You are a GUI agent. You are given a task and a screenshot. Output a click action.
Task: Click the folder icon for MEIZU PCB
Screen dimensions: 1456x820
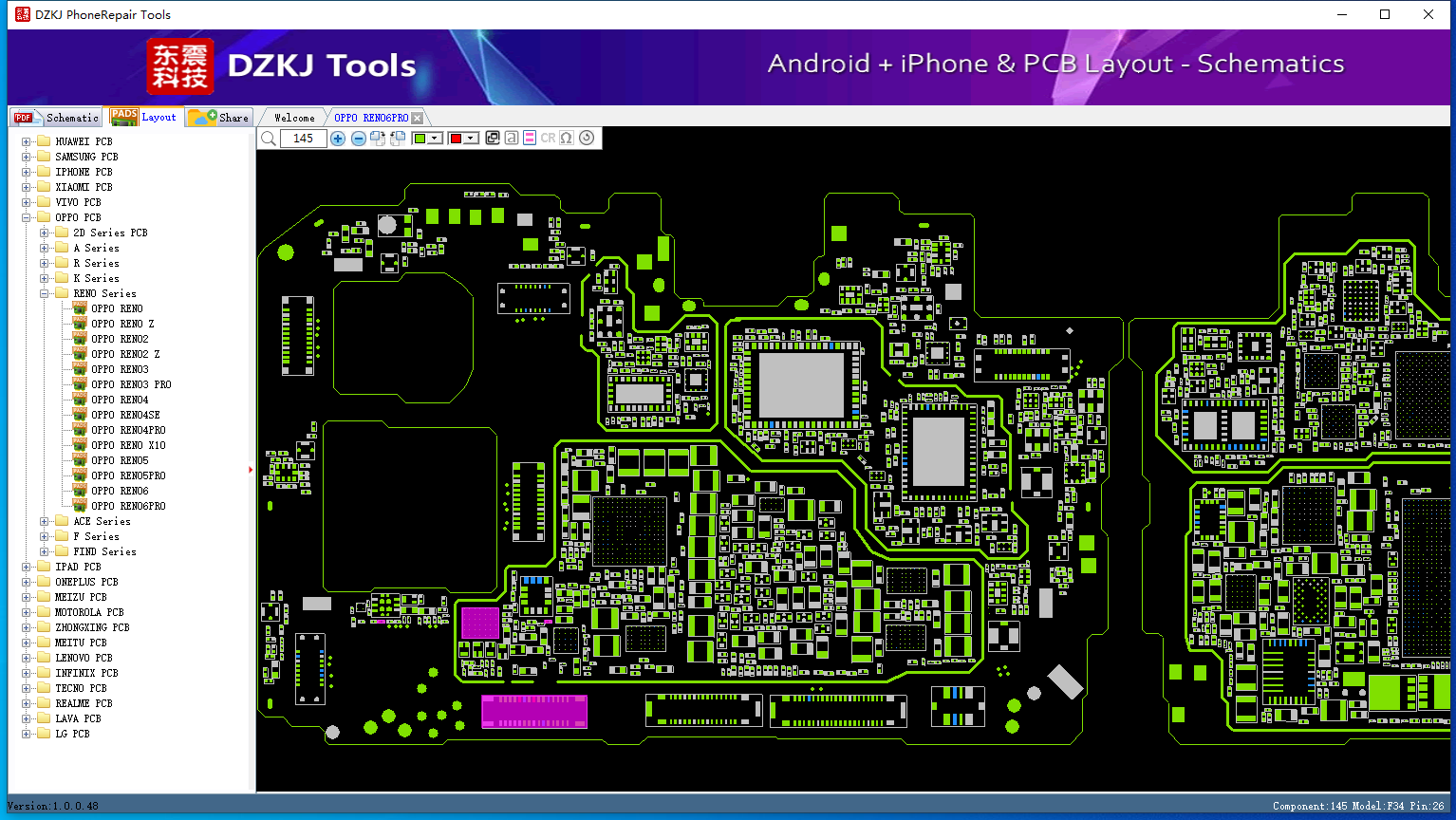pyautogui.click(x=43, y=597)
